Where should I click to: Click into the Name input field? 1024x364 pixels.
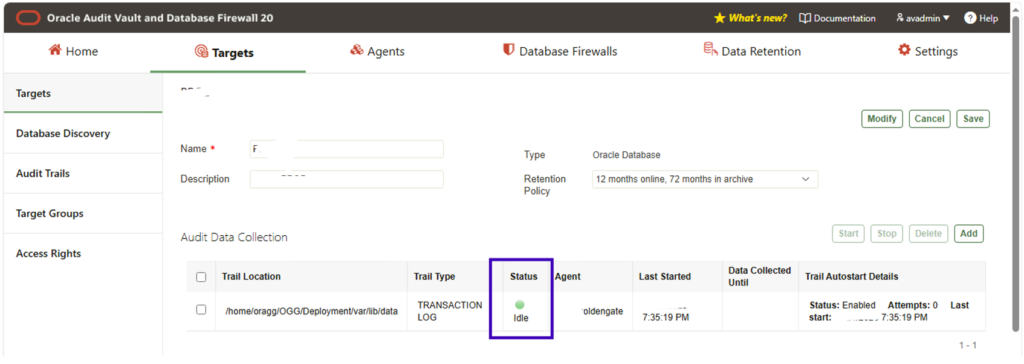coord(347,149)
